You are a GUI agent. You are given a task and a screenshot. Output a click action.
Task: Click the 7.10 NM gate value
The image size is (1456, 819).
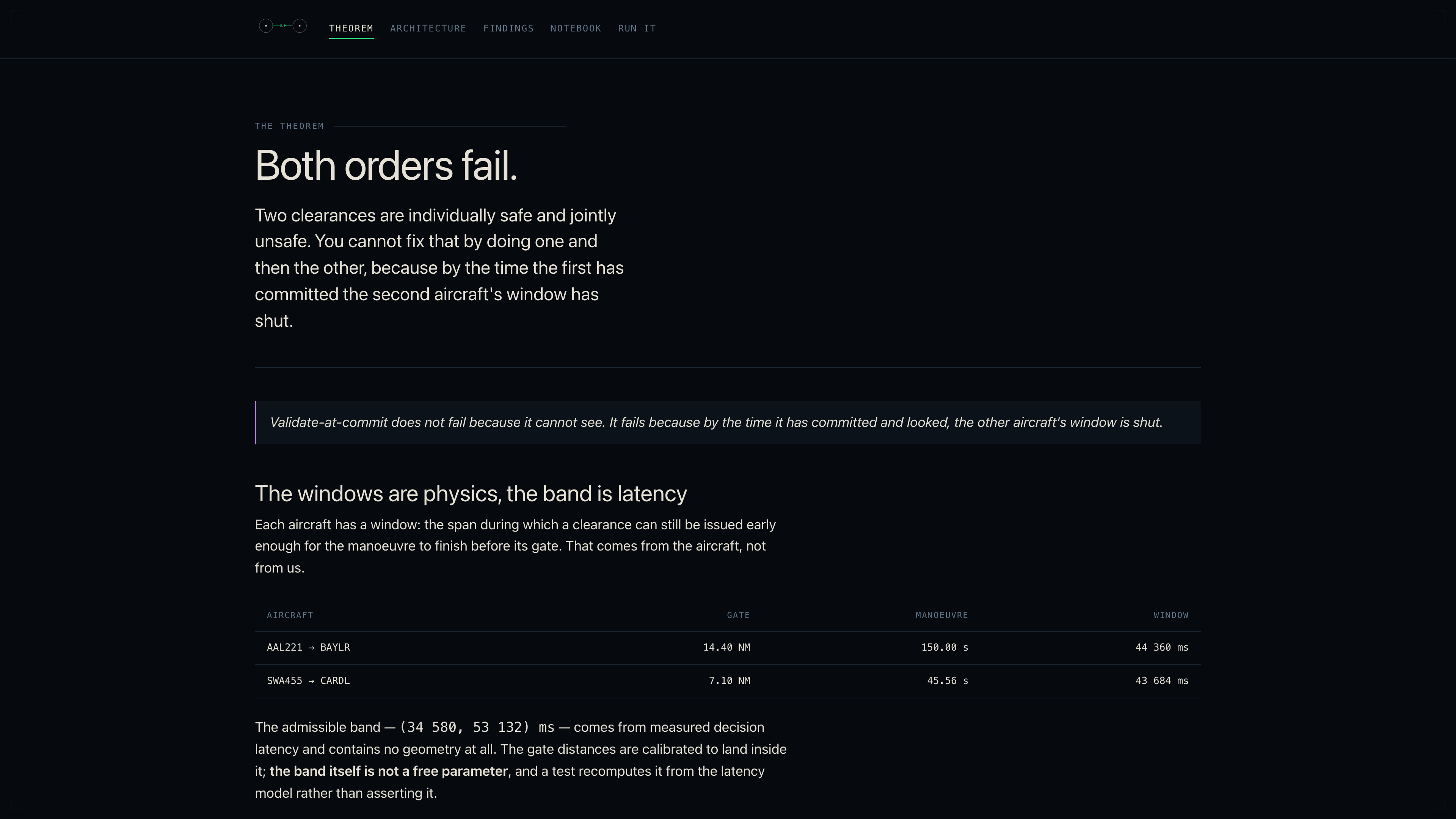coord(729,681)
